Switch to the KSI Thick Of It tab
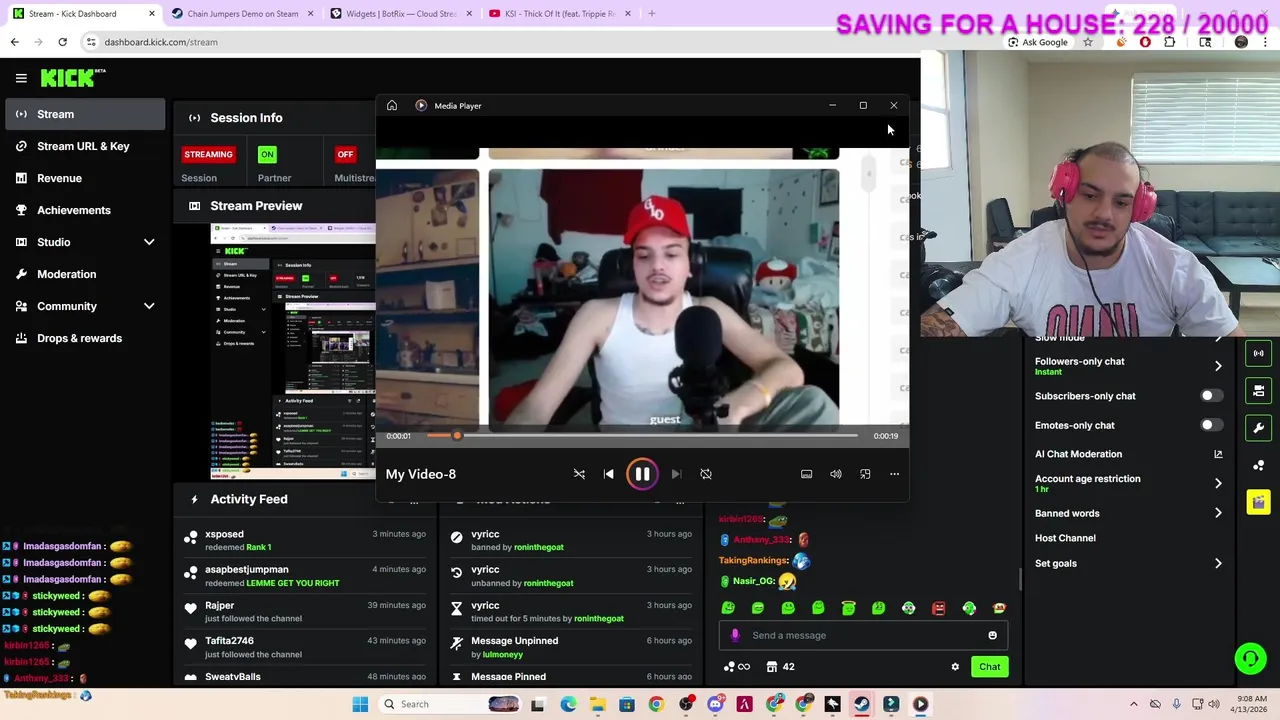The image size is (1280, 720). click(x=560, y=14)
